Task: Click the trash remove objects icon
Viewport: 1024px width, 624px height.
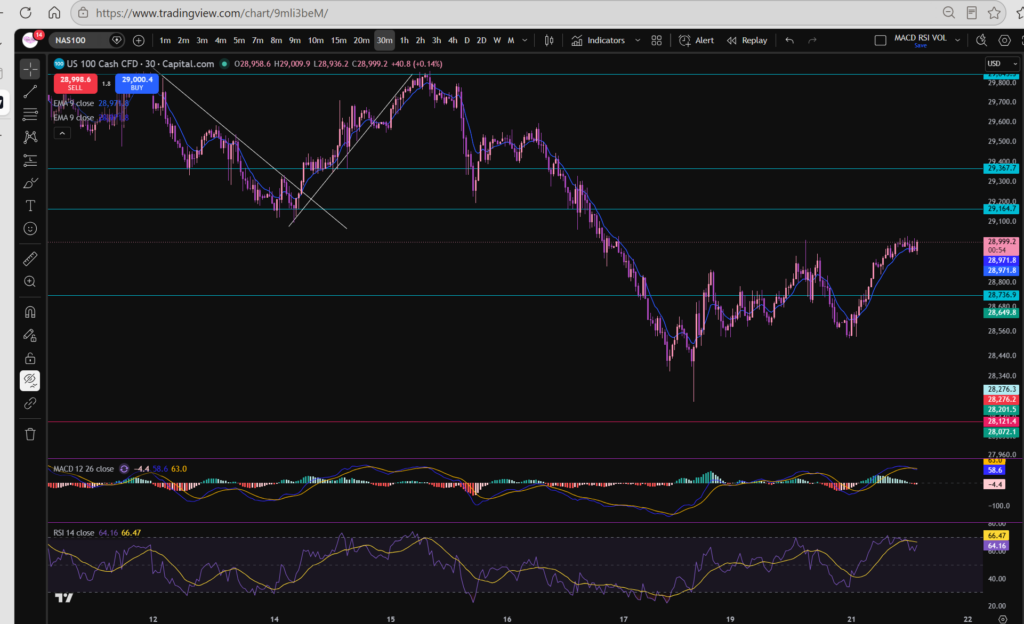Action: (30, 434)
